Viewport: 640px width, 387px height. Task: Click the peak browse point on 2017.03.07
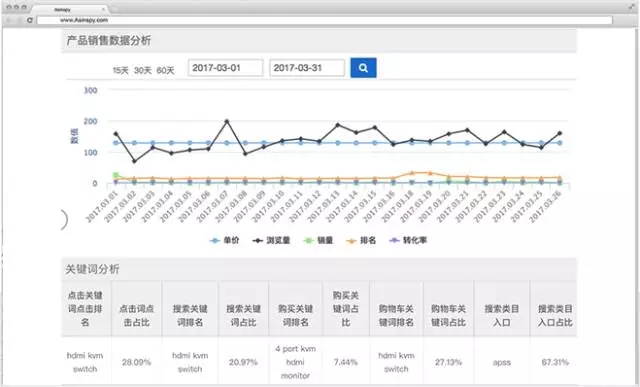point(227,122)
